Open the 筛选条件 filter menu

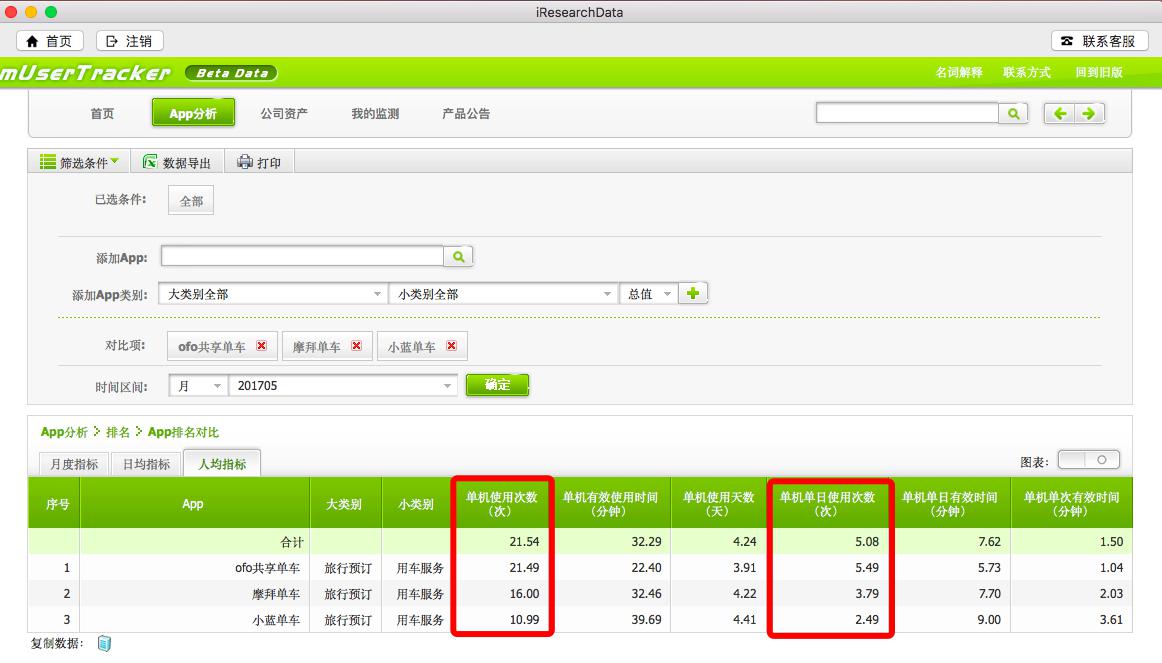tap(79, 162)
